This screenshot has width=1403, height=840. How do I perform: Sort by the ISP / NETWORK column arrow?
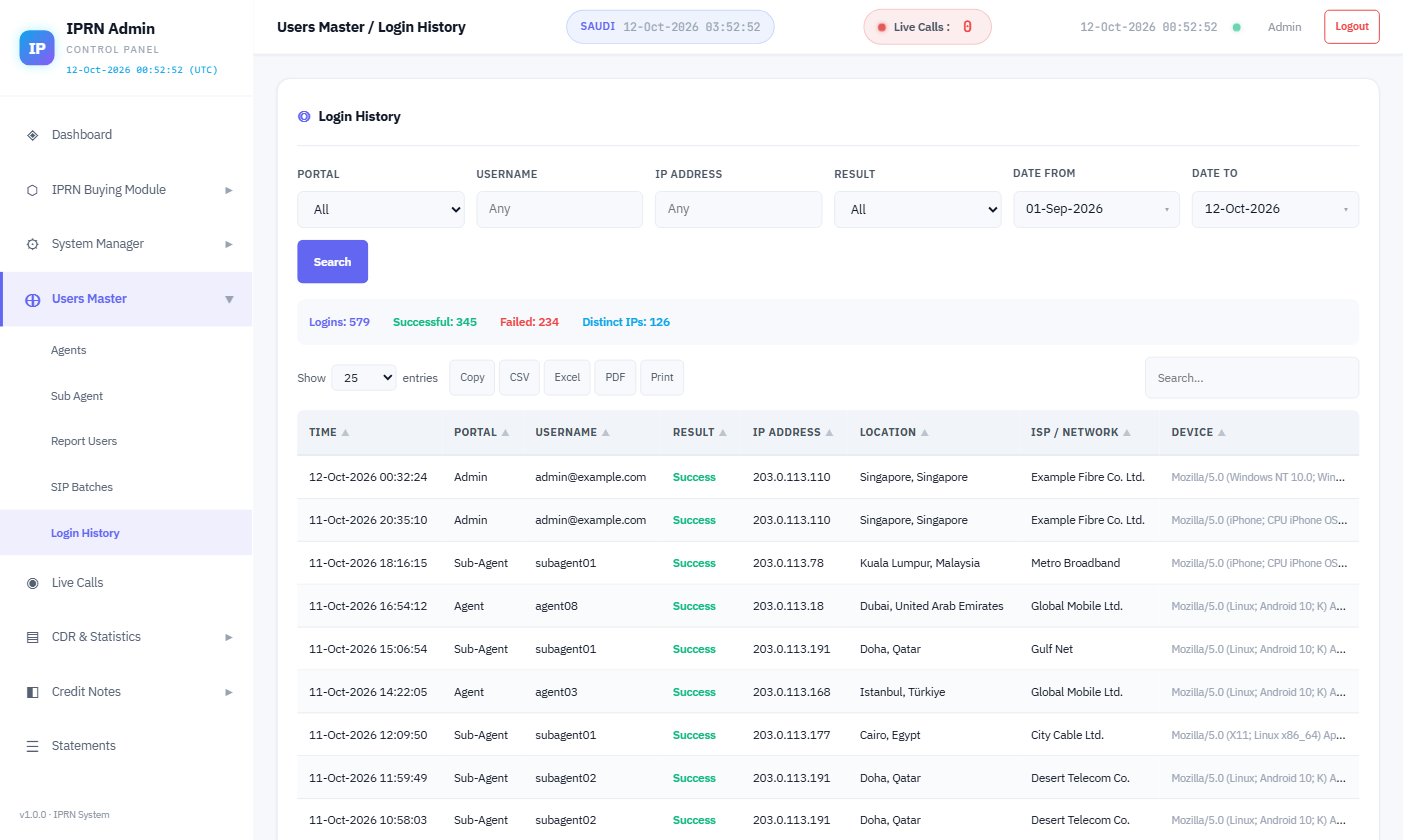(1127, 433)
